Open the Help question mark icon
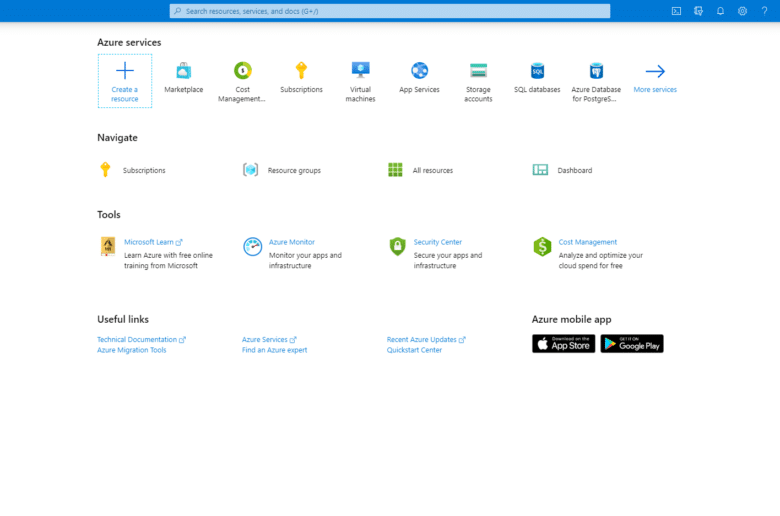This screenshot has width=780, height=516. point(764,11)
